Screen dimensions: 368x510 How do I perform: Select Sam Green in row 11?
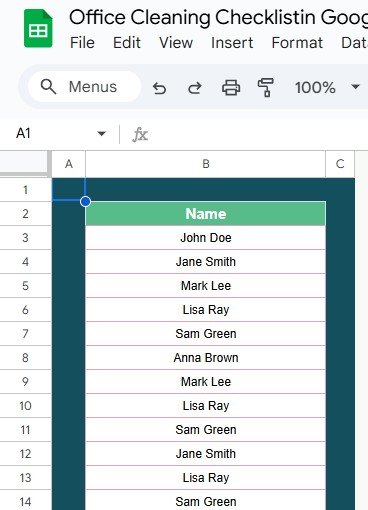click(206, 430)
